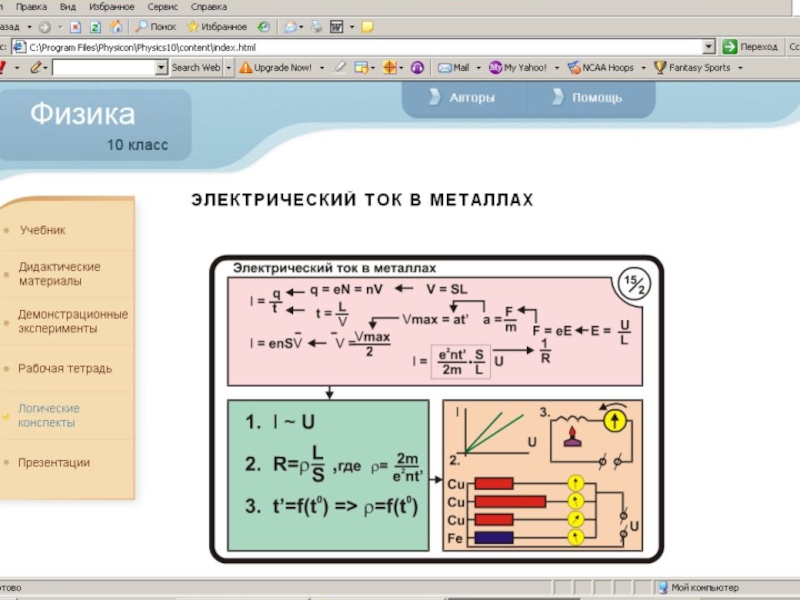Open the Вид menu

click(67, 7)
